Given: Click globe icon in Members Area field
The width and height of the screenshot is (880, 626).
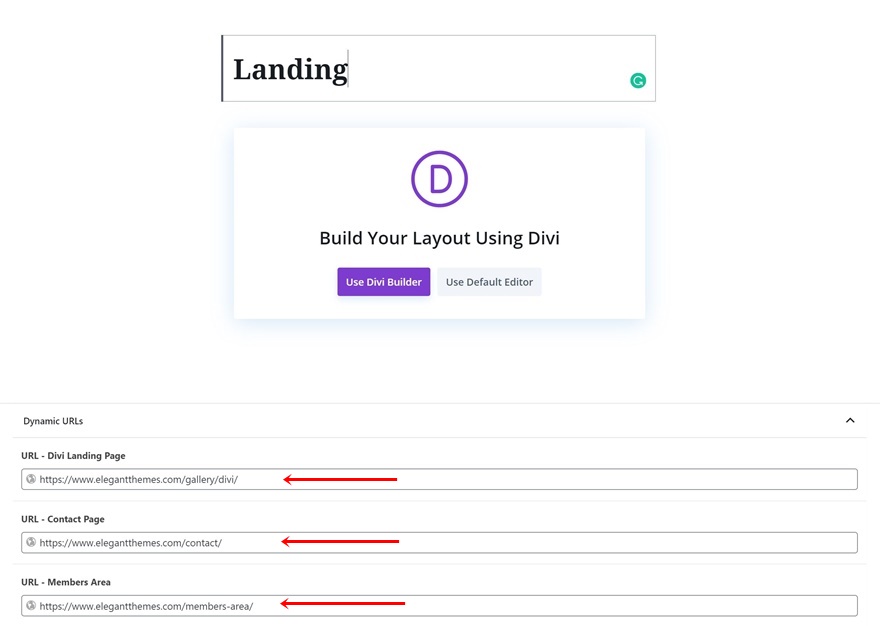Looking at the screenshot, I should click(x=31, y=605).
